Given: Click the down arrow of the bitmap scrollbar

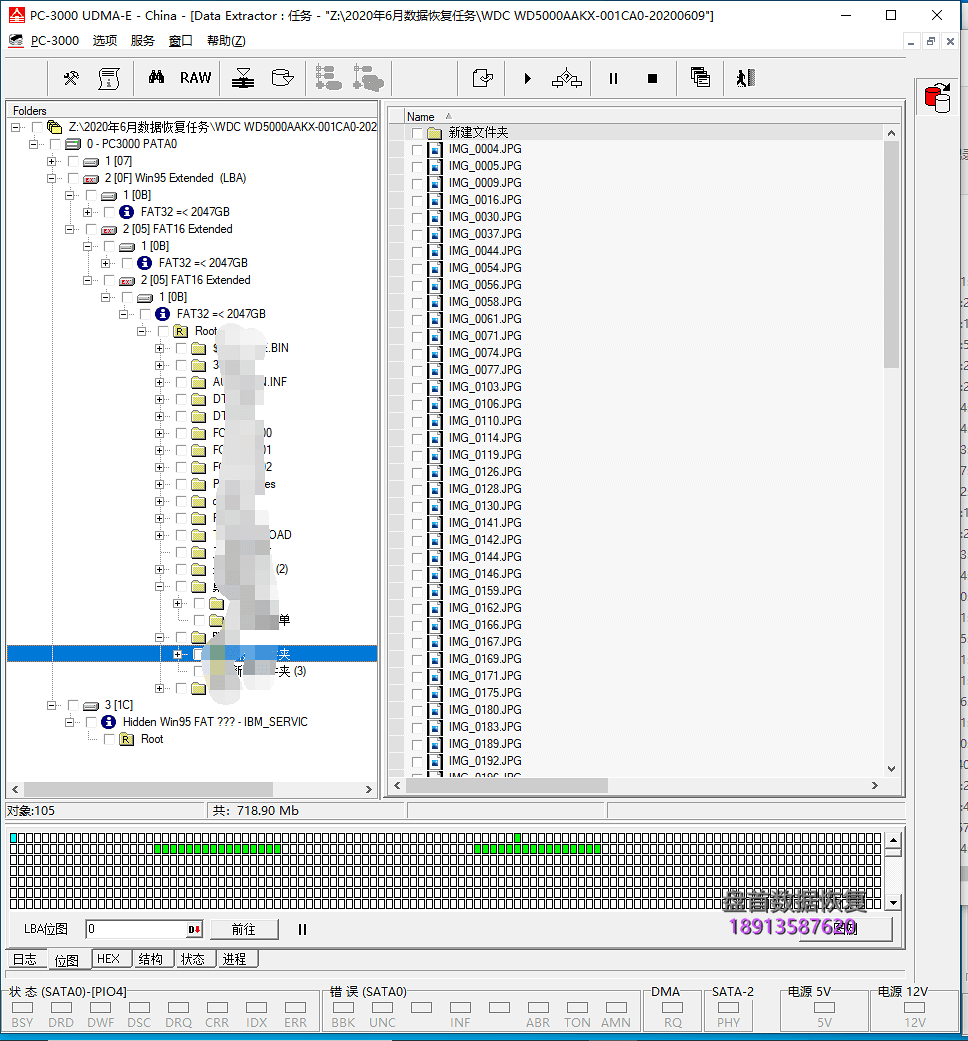Looking at the screenshot, I should tap(894, 902).
